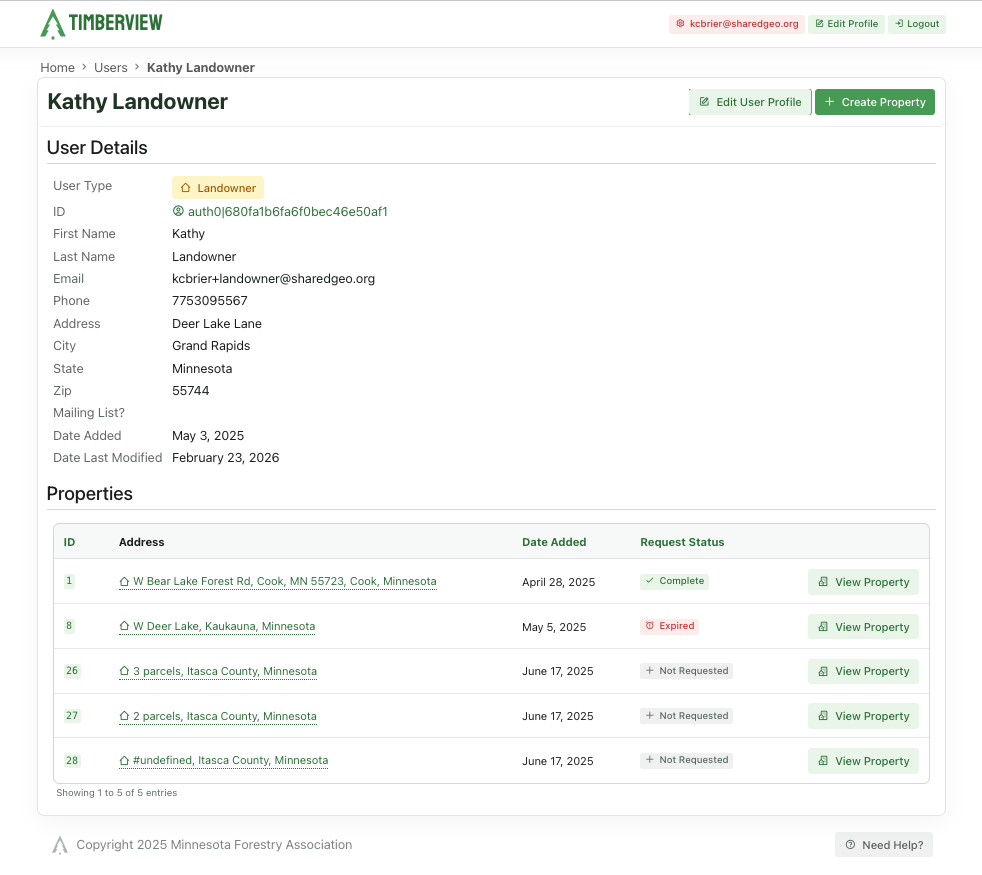Viewport: 982px width, 875px height.
Task: Click the email kcbrier+landowner@sharedgeo.org
Action: [274, 279]
